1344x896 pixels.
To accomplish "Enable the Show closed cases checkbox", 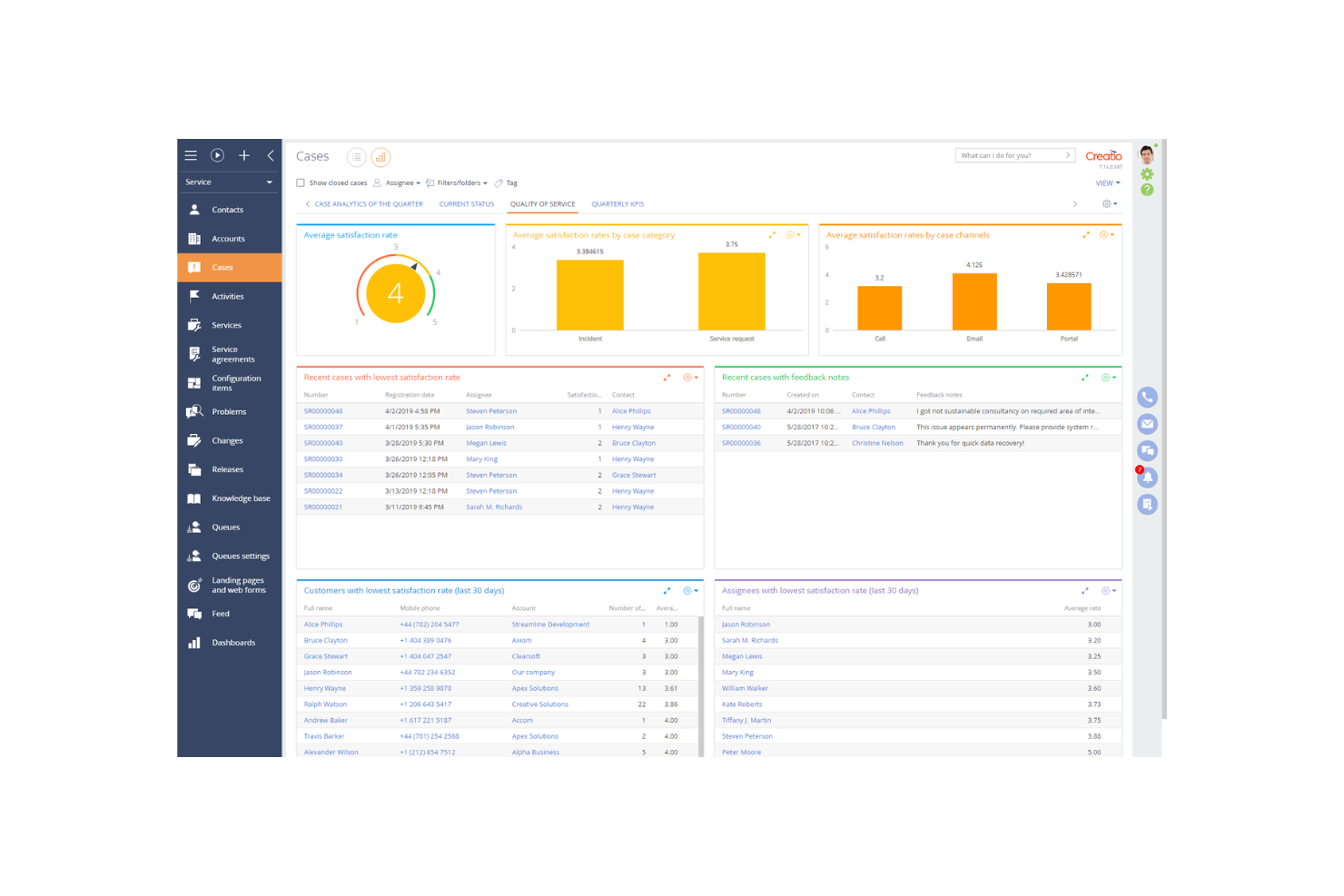I will coord(301,182).
